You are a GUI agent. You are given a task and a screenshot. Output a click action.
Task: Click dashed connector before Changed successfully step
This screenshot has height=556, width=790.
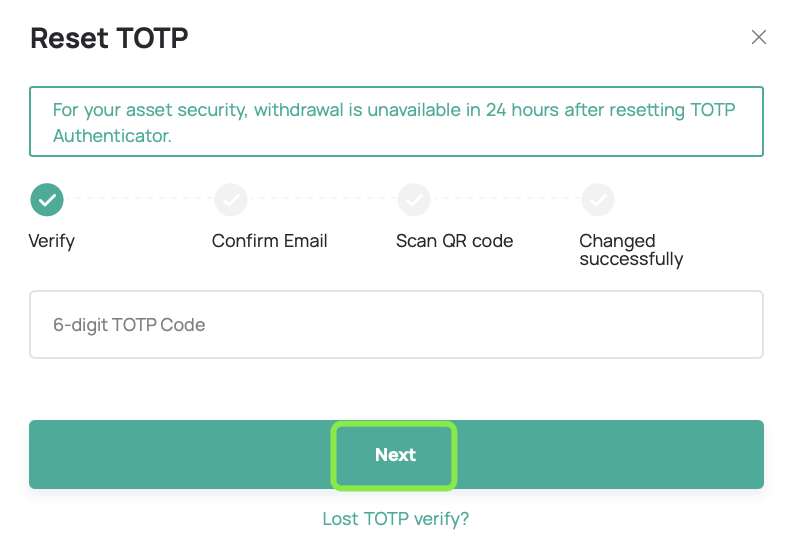click(506, 198)
